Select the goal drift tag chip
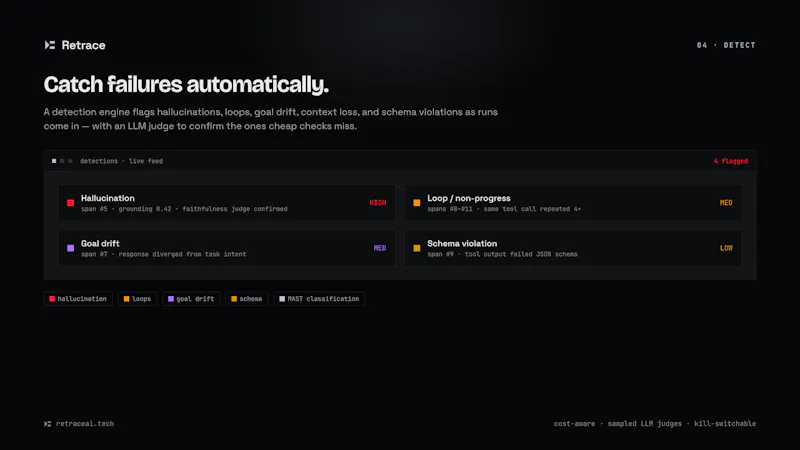800x450 pixels. pos(191,299)
